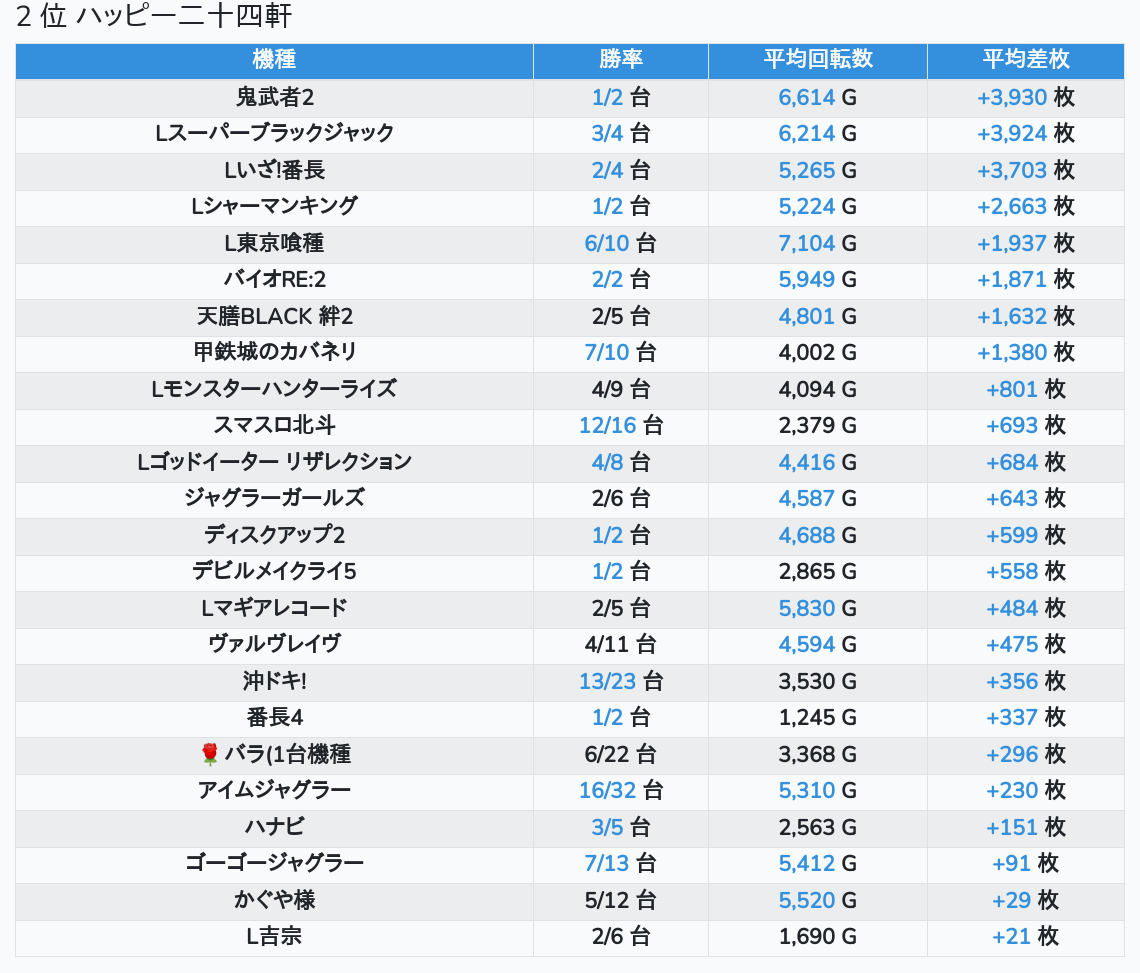1140x973 pixels.
Task: Select the 7,104 G average spins cell
Action: click(817, 243)
